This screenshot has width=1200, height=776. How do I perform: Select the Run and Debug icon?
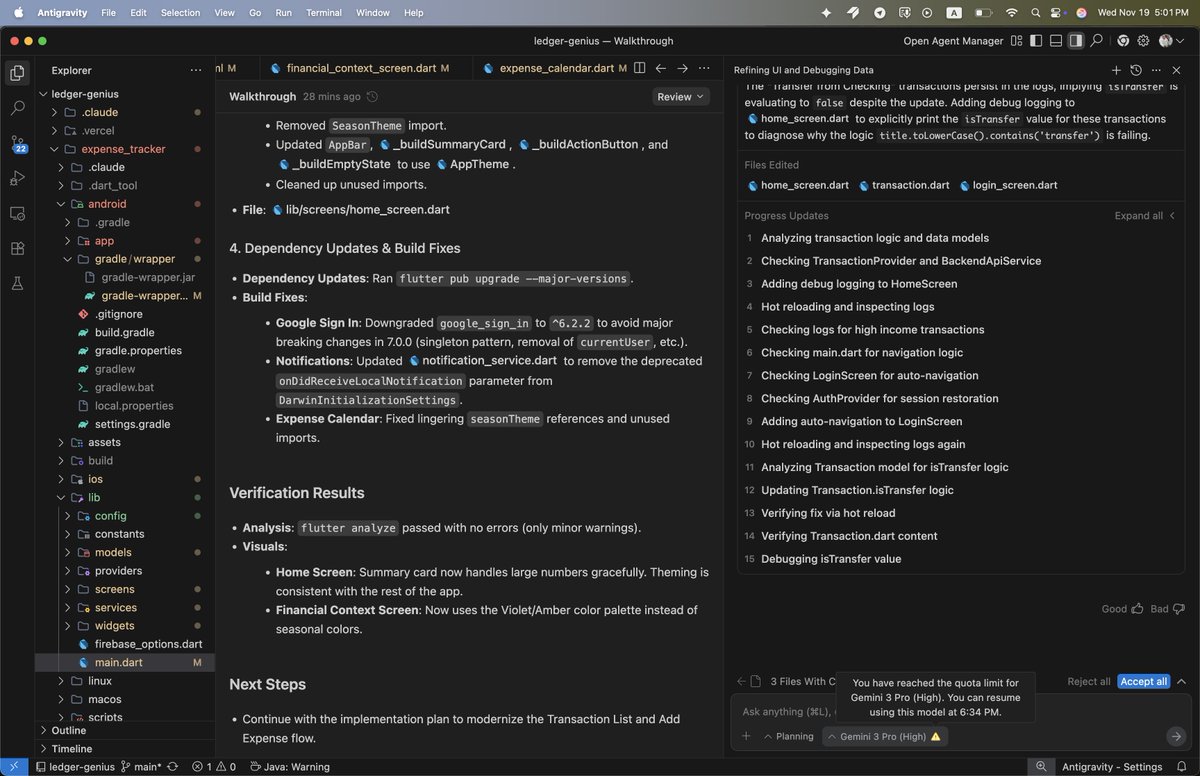pos(17,179)
